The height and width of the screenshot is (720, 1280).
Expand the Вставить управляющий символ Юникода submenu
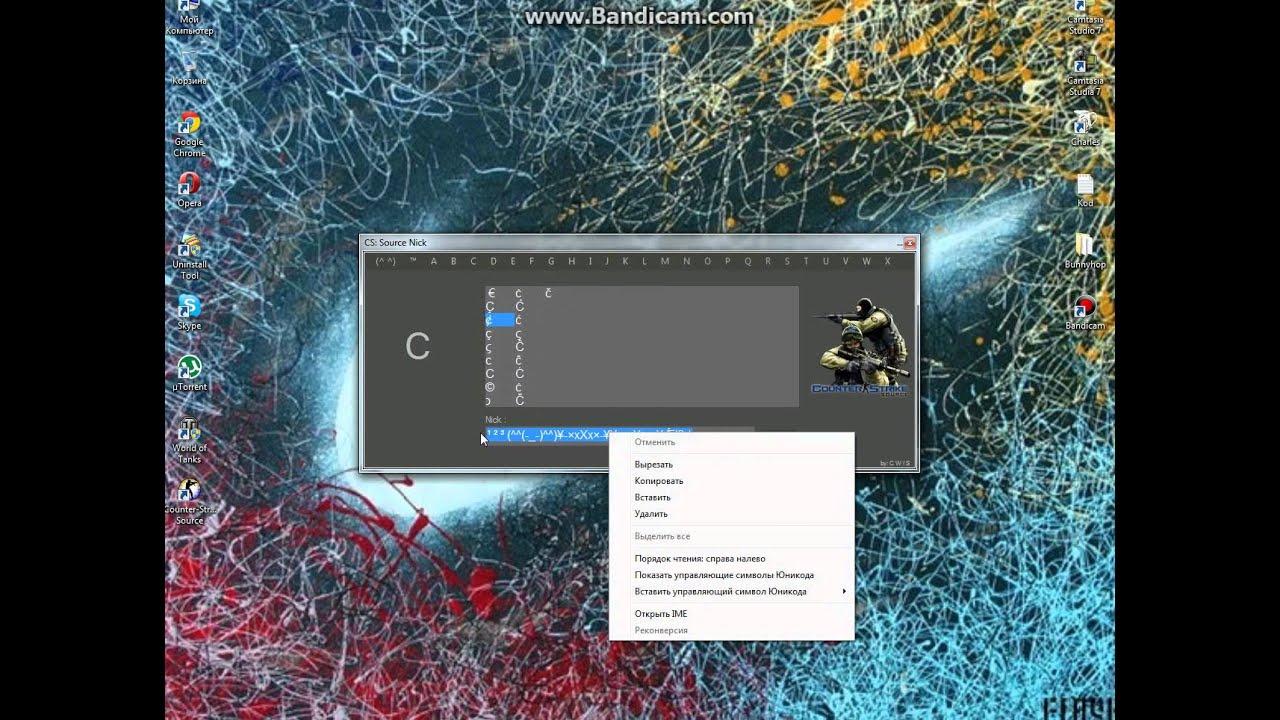point(732,592)
